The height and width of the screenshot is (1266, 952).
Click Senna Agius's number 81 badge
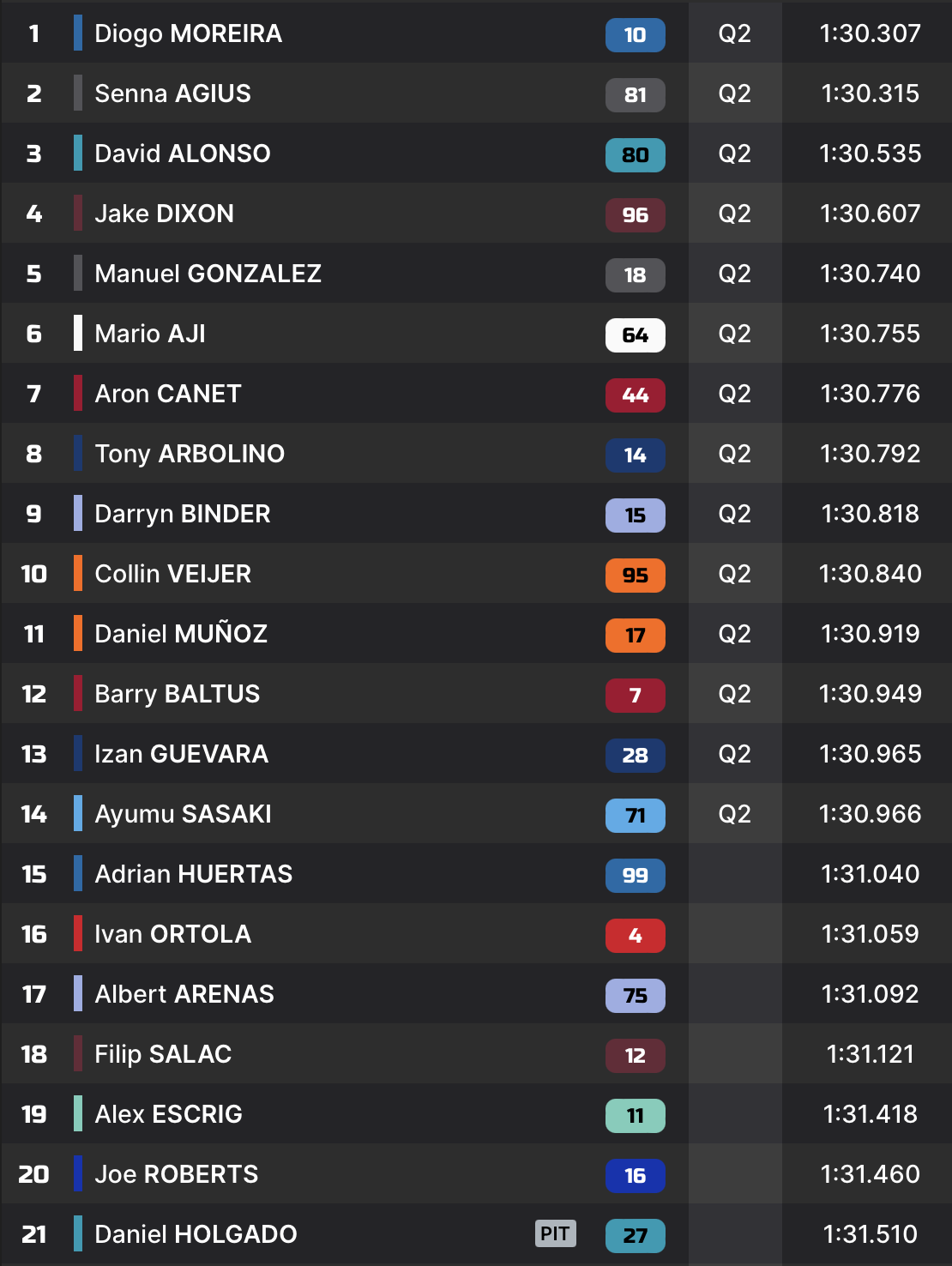tap(635, 95)
